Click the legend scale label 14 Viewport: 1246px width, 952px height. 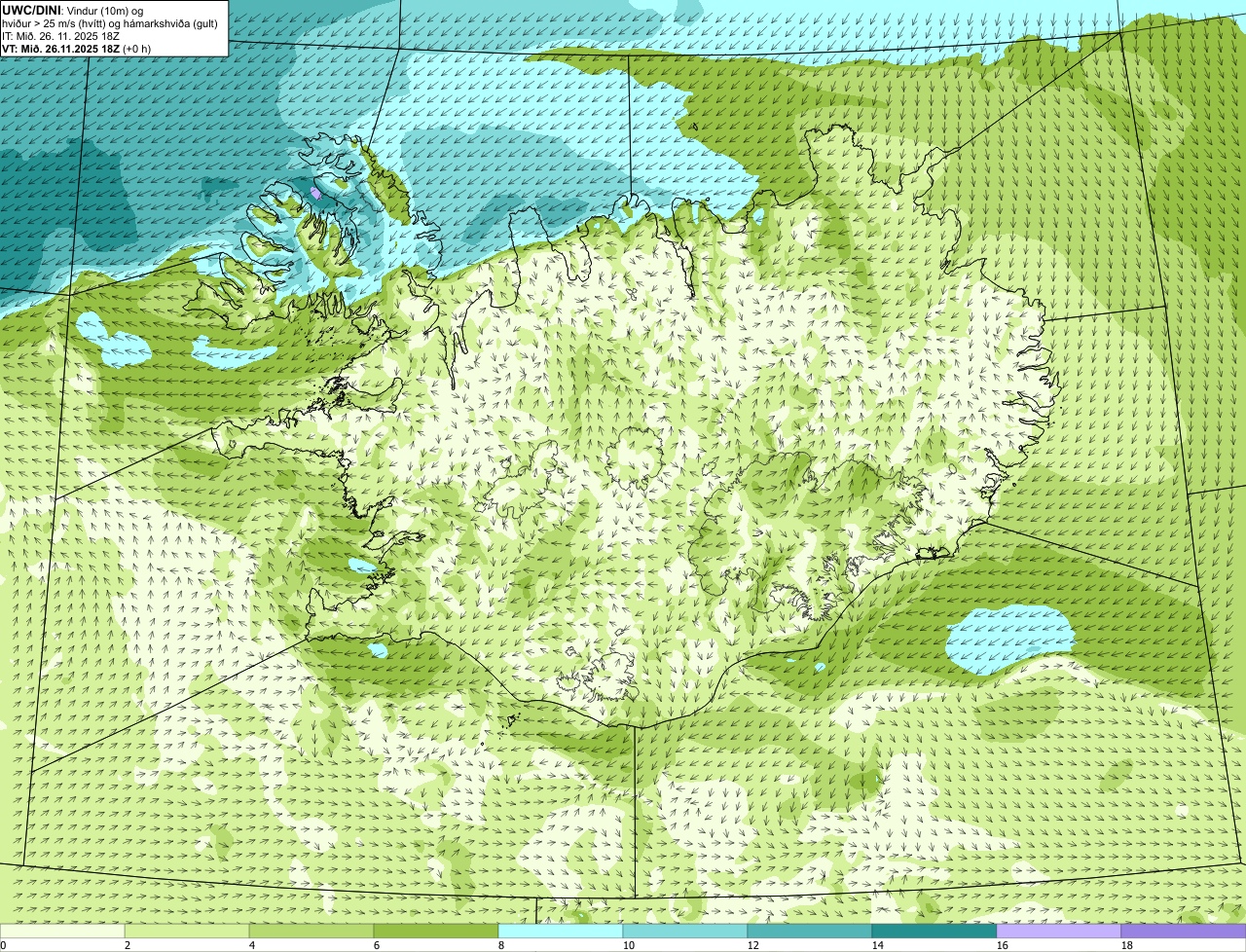tap(878, 945)
